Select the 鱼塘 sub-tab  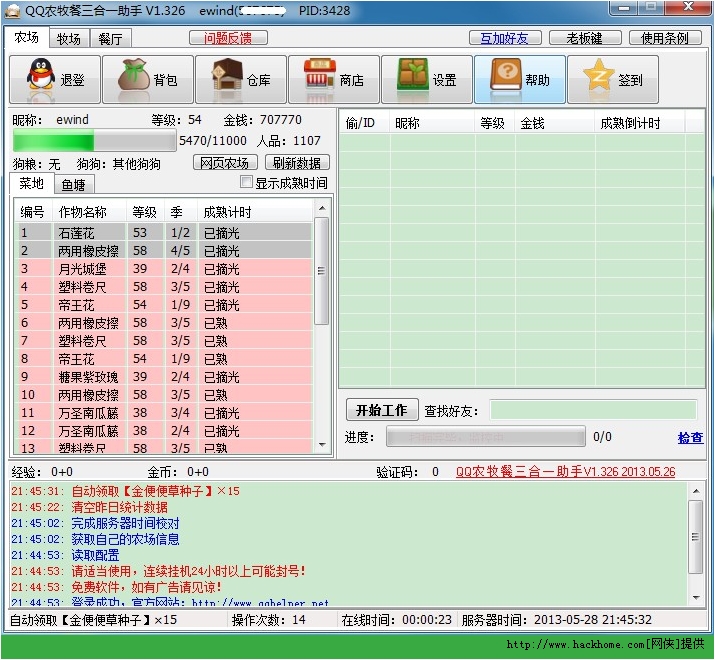pos(74,185)
